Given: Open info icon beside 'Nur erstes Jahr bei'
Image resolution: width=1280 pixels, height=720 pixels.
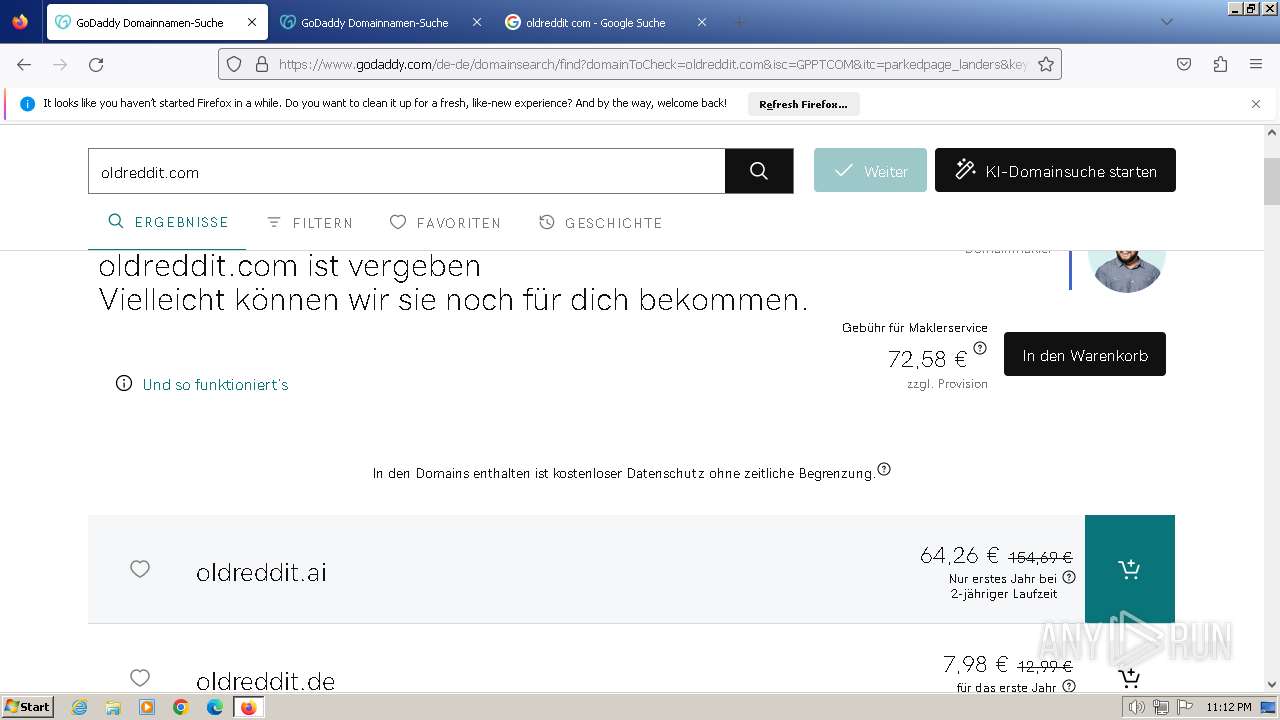Looking at the screenshot, I should click(1069, 577).
